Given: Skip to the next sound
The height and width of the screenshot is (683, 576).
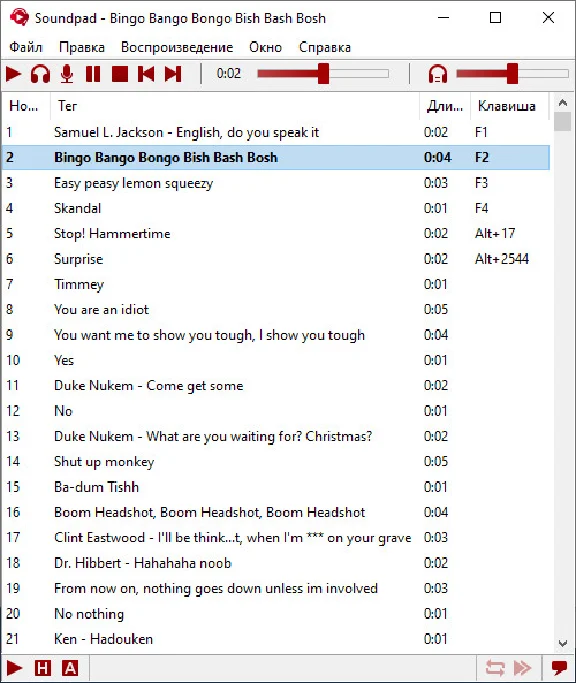Looking at the screenshot, I should (x=173, y=74).
